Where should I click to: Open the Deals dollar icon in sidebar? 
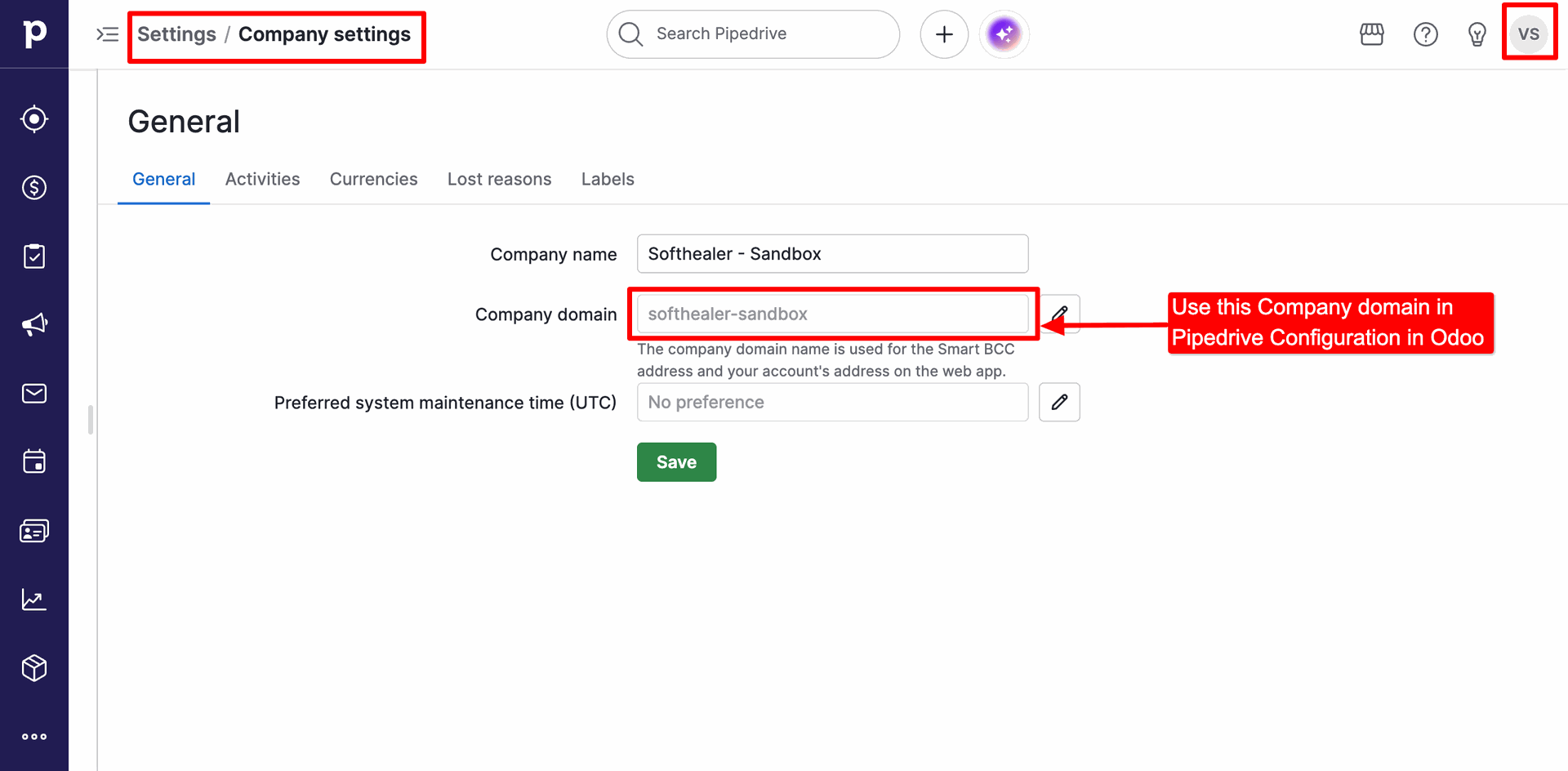[x=34, y=188]
